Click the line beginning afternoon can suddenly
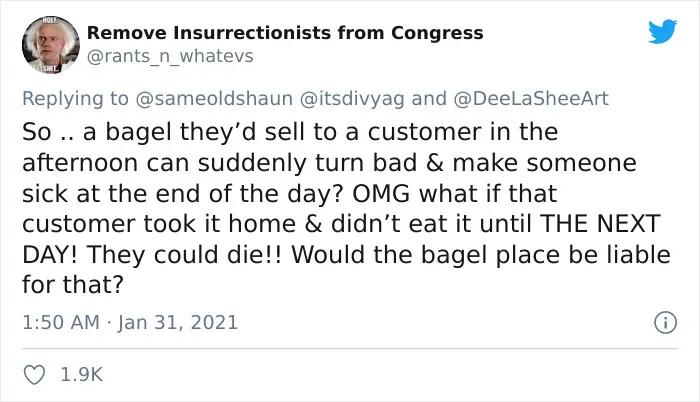Viewport: 700px width, 402px height. 329,163
